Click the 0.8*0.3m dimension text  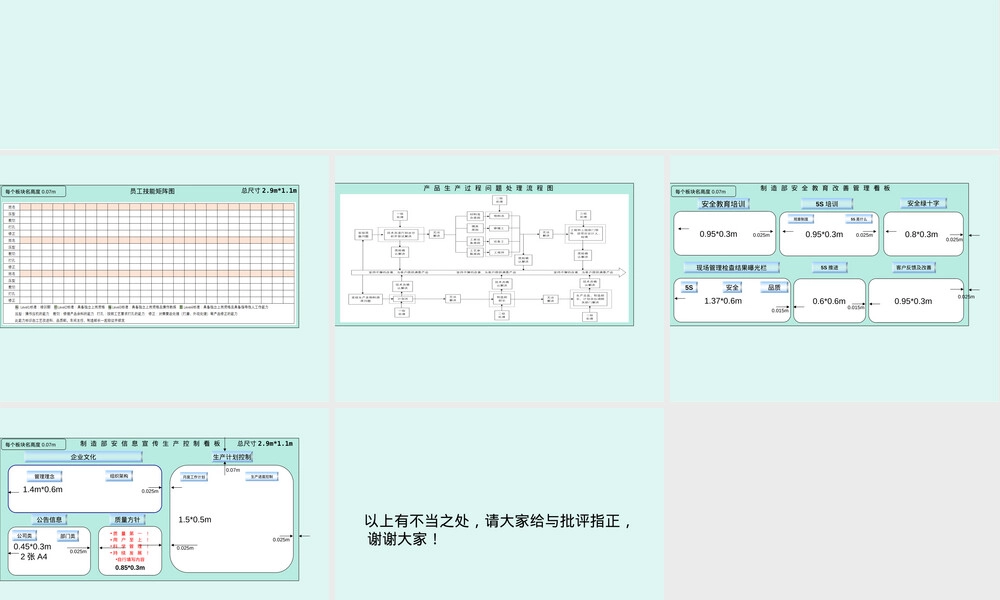click(x=921, y=235)
